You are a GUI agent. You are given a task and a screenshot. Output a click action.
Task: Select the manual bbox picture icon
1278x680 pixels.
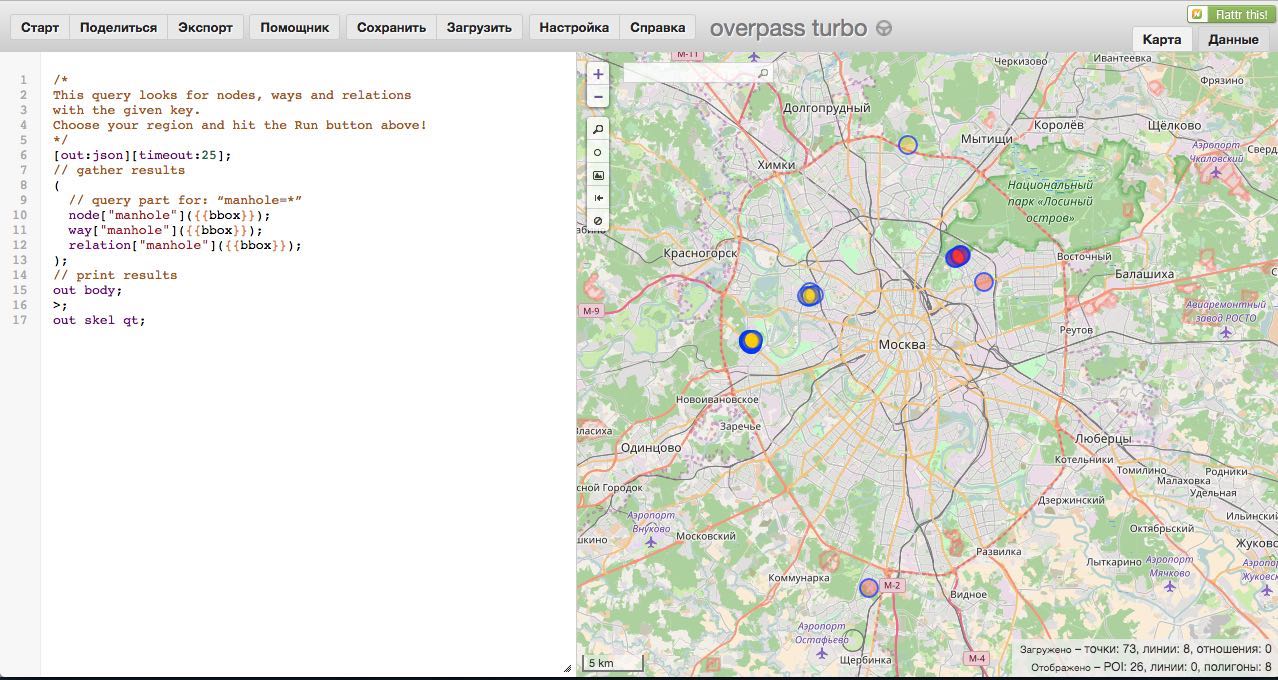pyautogui.click(x=598, y=175)
